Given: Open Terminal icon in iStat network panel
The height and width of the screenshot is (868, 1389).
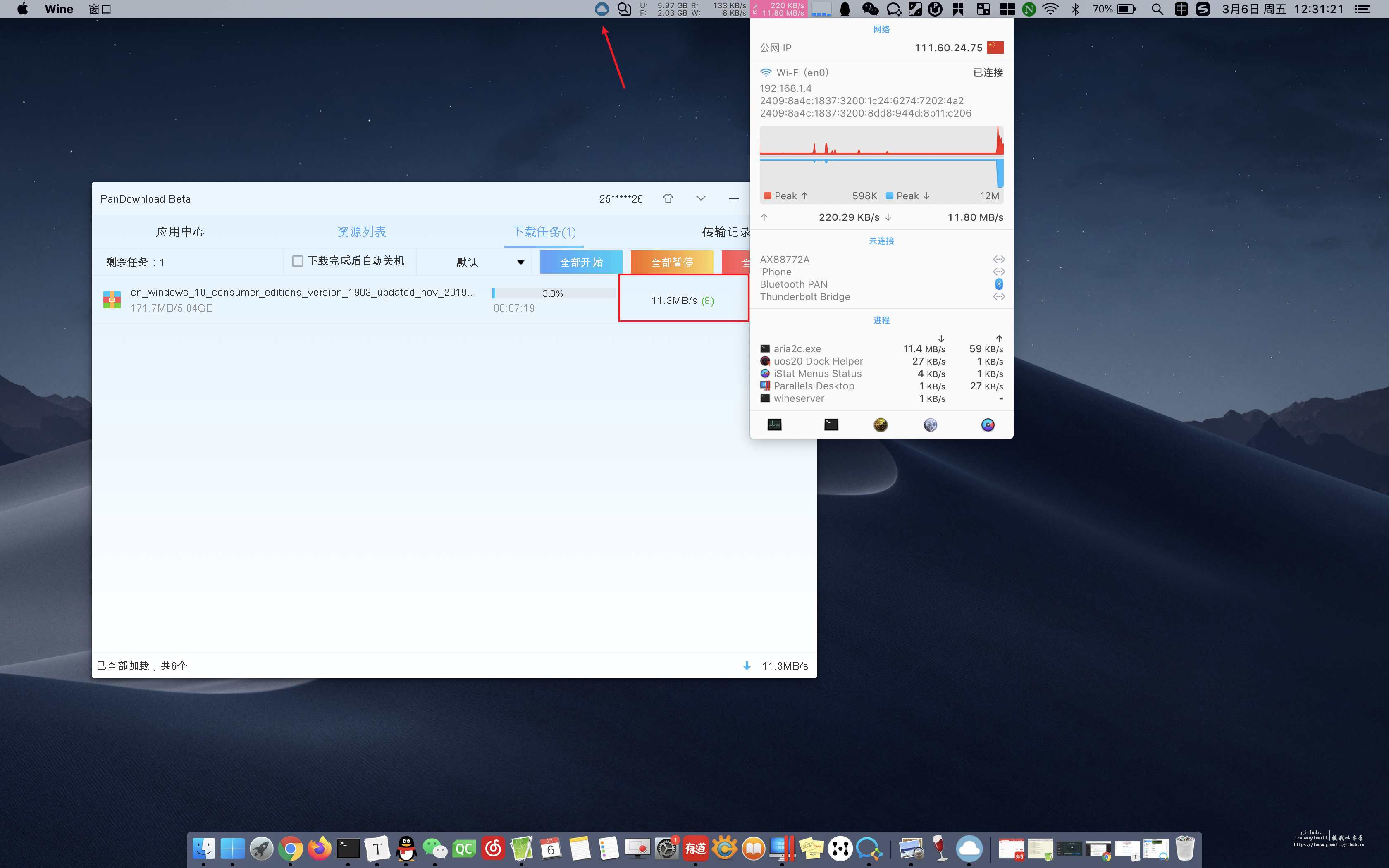Looking at the screenshot, I should 831,424.
